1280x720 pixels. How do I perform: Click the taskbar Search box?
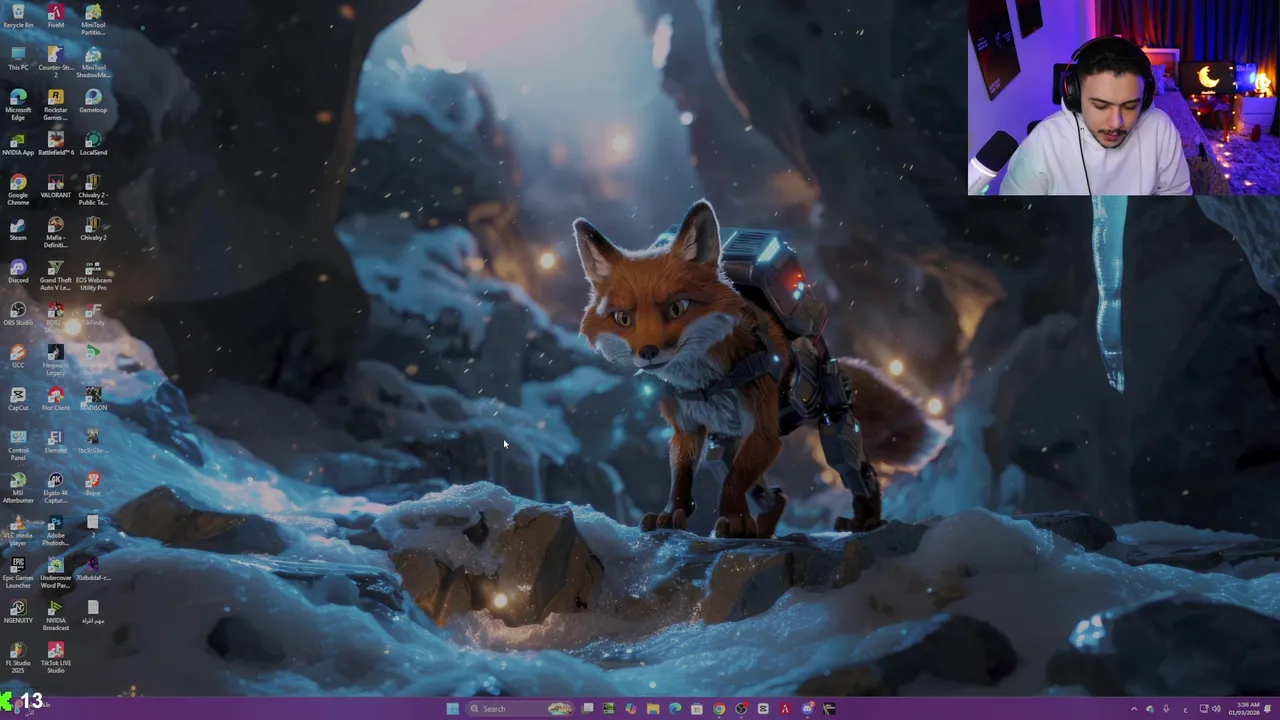tap(519, 709)
